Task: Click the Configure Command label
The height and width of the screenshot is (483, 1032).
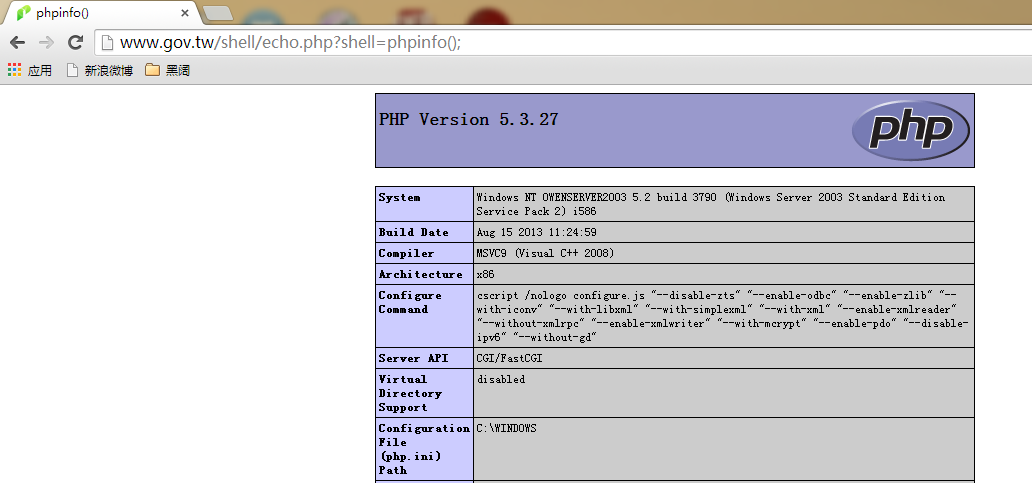Action: [410, 302]
